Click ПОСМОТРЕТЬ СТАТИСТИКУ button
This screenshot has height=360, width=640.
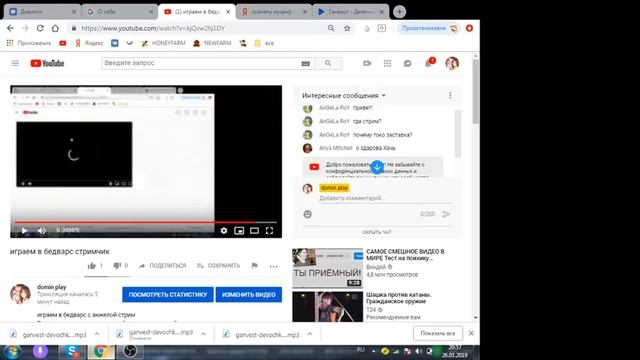click(168, 295)
